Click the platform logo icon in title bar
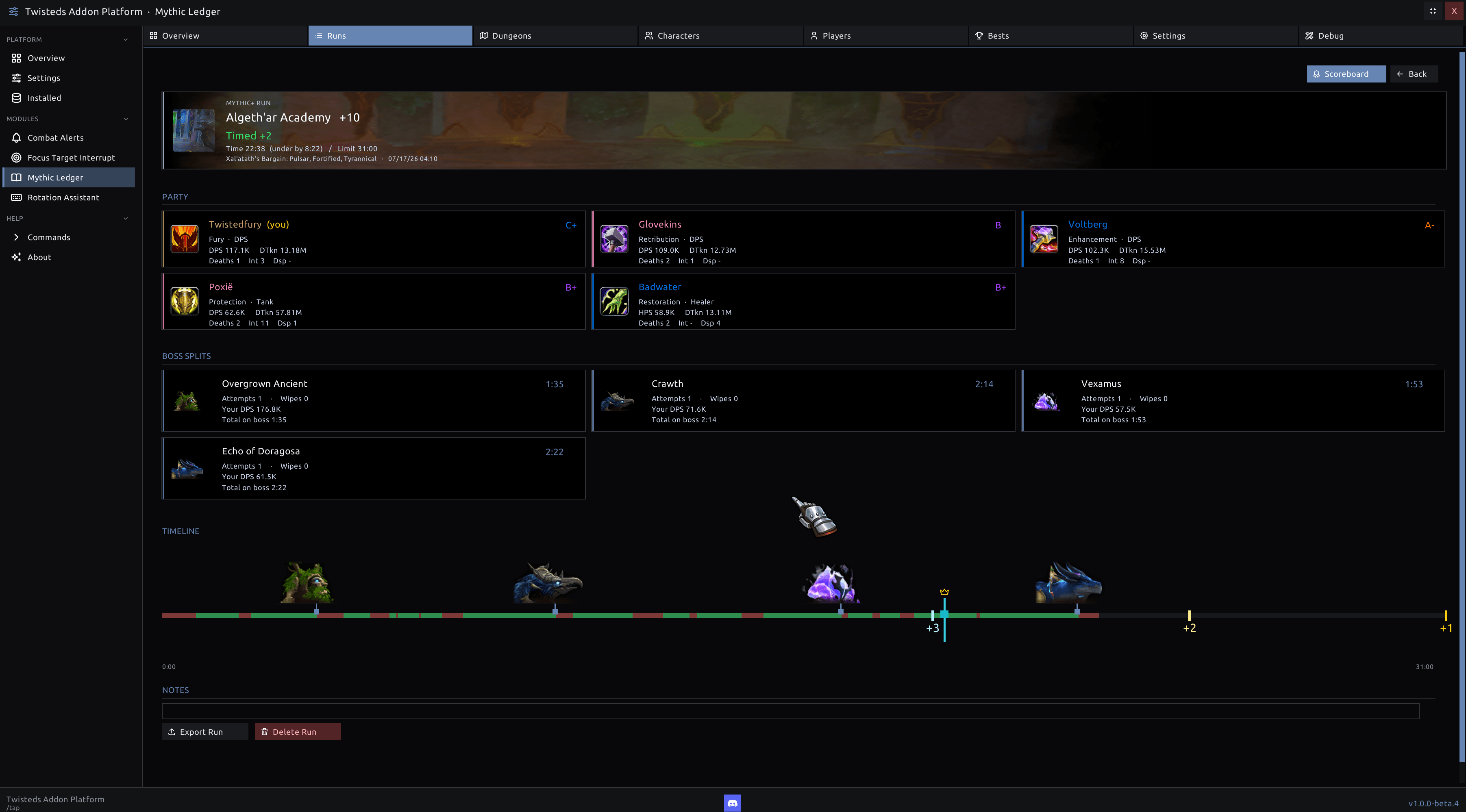 [x=13, y=11]
